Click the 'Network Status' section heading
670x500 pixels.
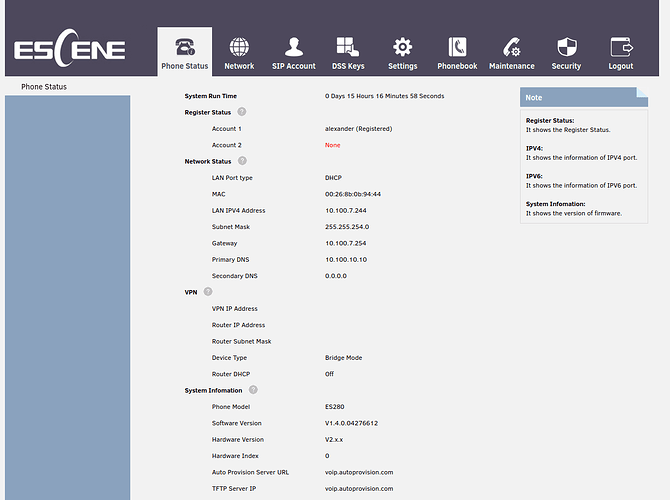coord(208,162)
